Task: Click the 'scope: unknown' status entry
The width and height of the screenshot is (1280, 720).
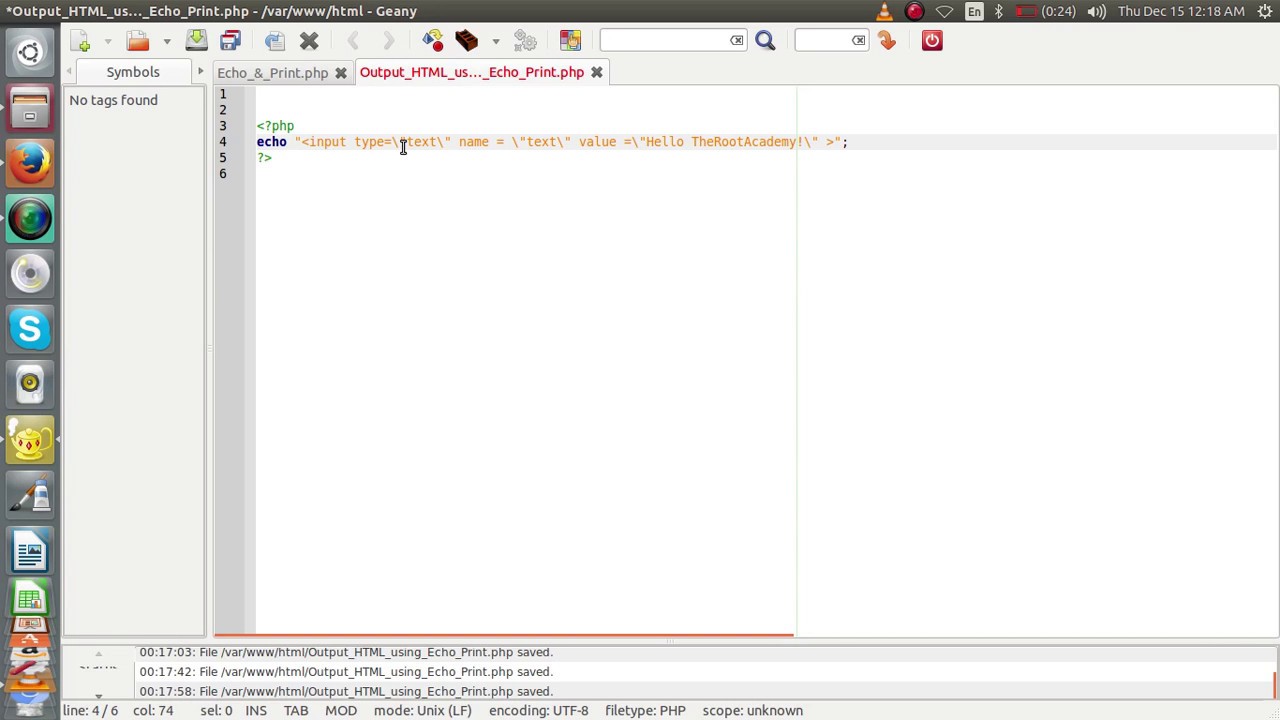Action: point(752,711)
